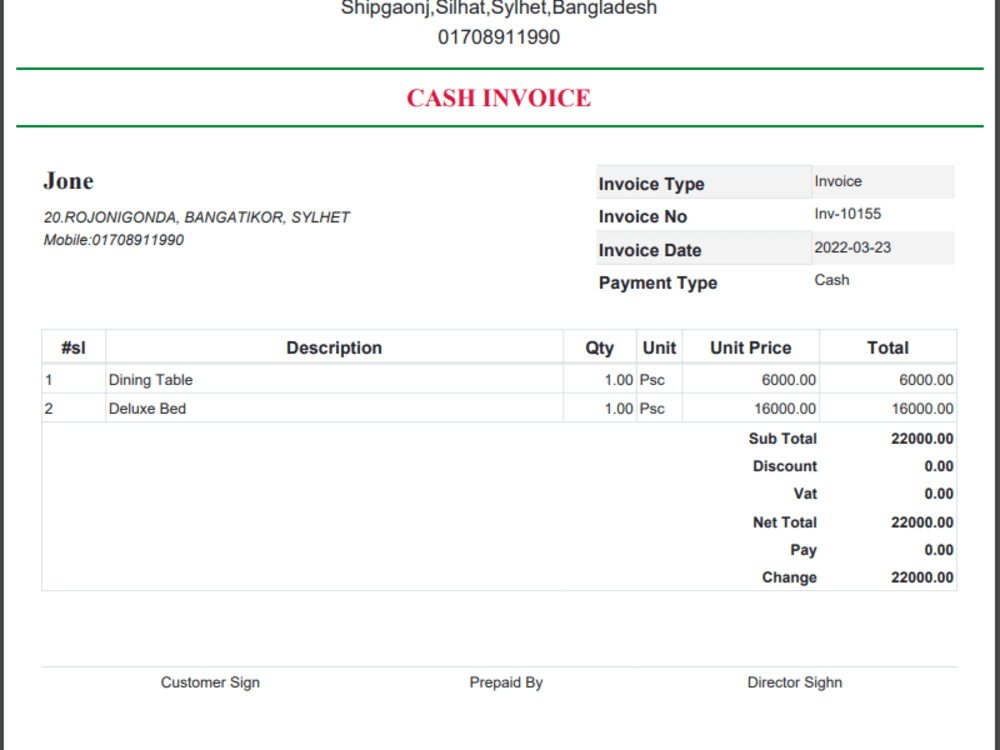Click Deluxe Bed row total 16000.00
The width and height of the screenshot is (1000, 750).
click(922, 409)
